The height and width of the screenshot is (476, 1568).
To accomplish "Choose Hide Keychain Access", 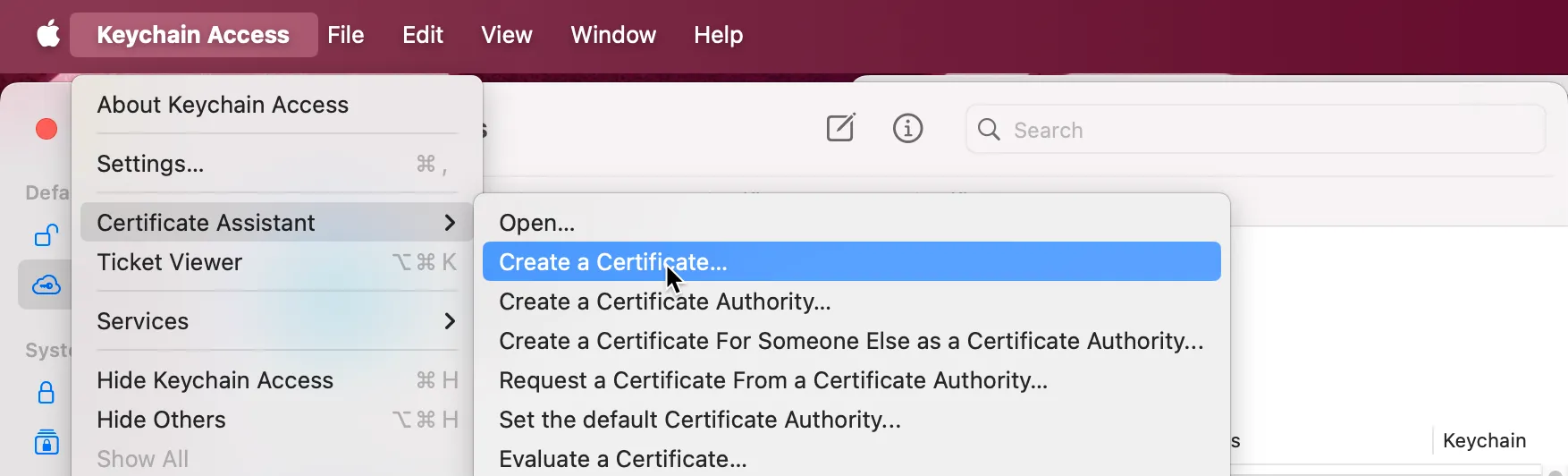I will pos(277,380).
